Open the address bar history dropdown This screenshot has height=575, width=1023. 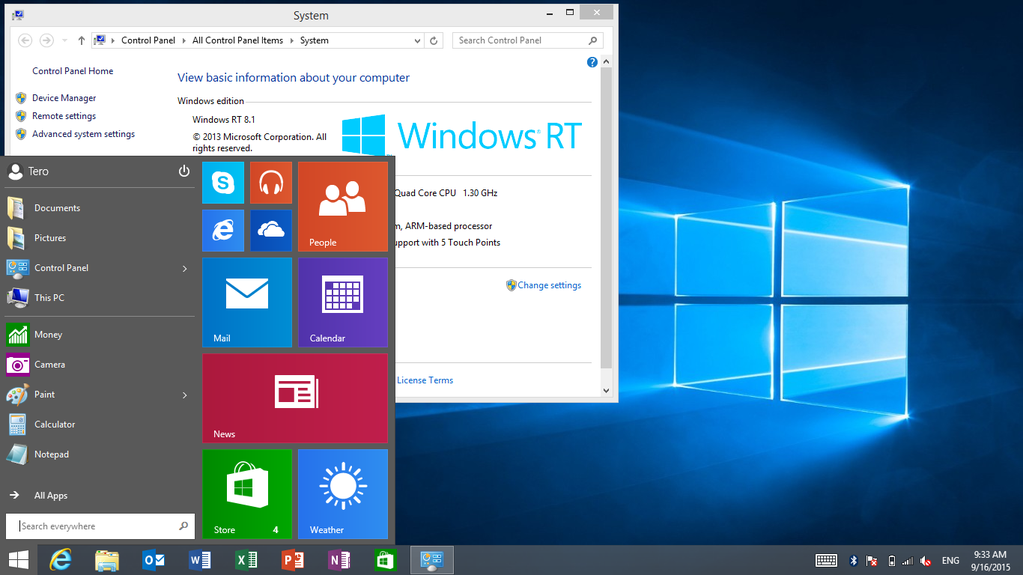[417, 41]
